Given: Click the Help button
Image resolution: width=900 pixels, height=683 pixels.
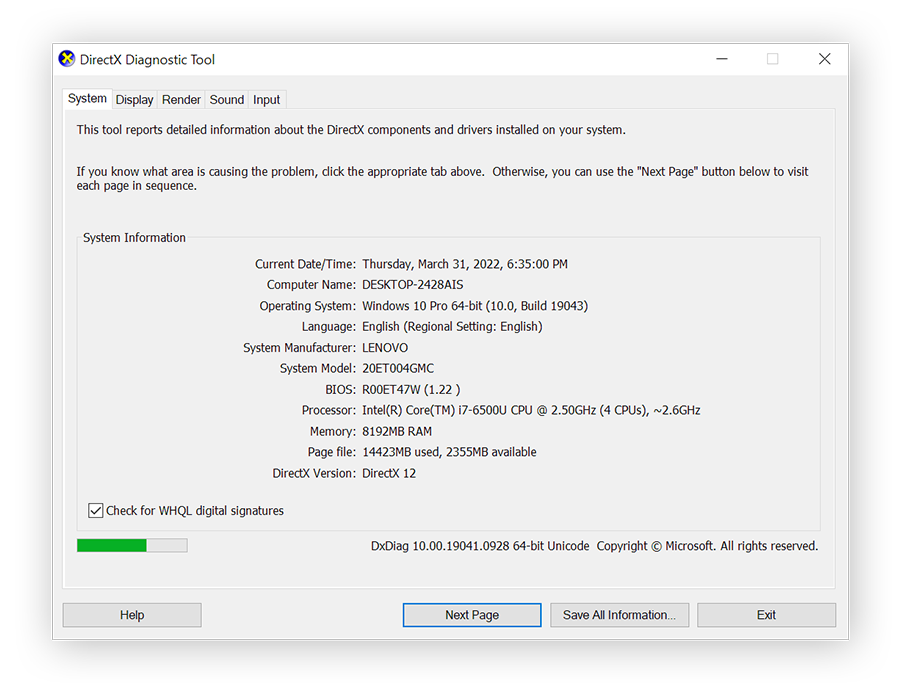Looking at the screenshot, I should [x=131, y=614].
